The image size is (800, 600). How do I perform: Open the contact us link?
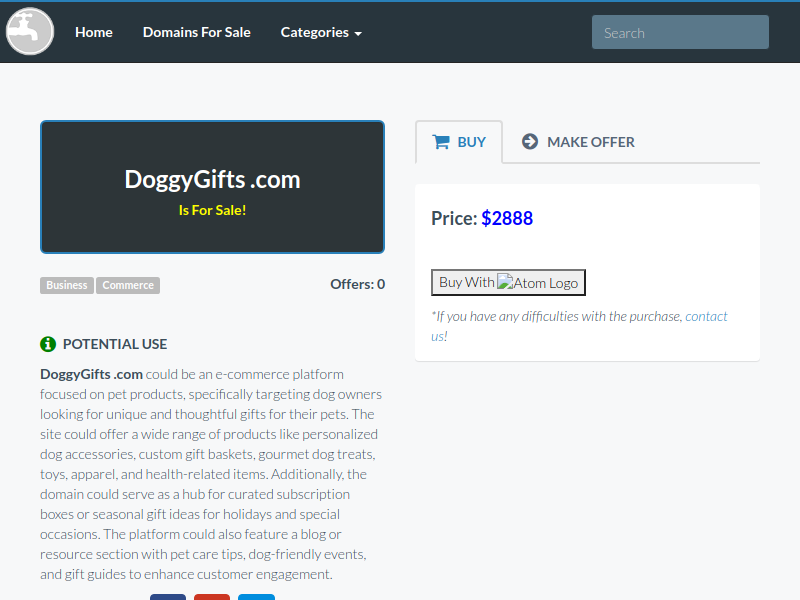705,316
